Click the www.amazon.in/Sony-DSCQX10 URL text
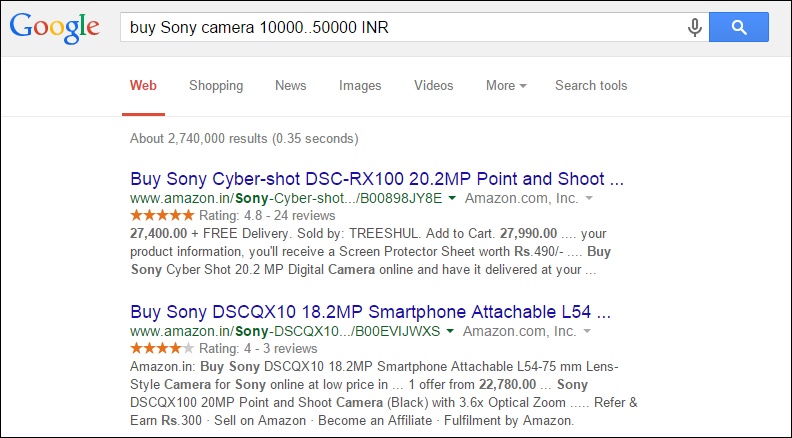The image size is (792, 438). (285, 331)
